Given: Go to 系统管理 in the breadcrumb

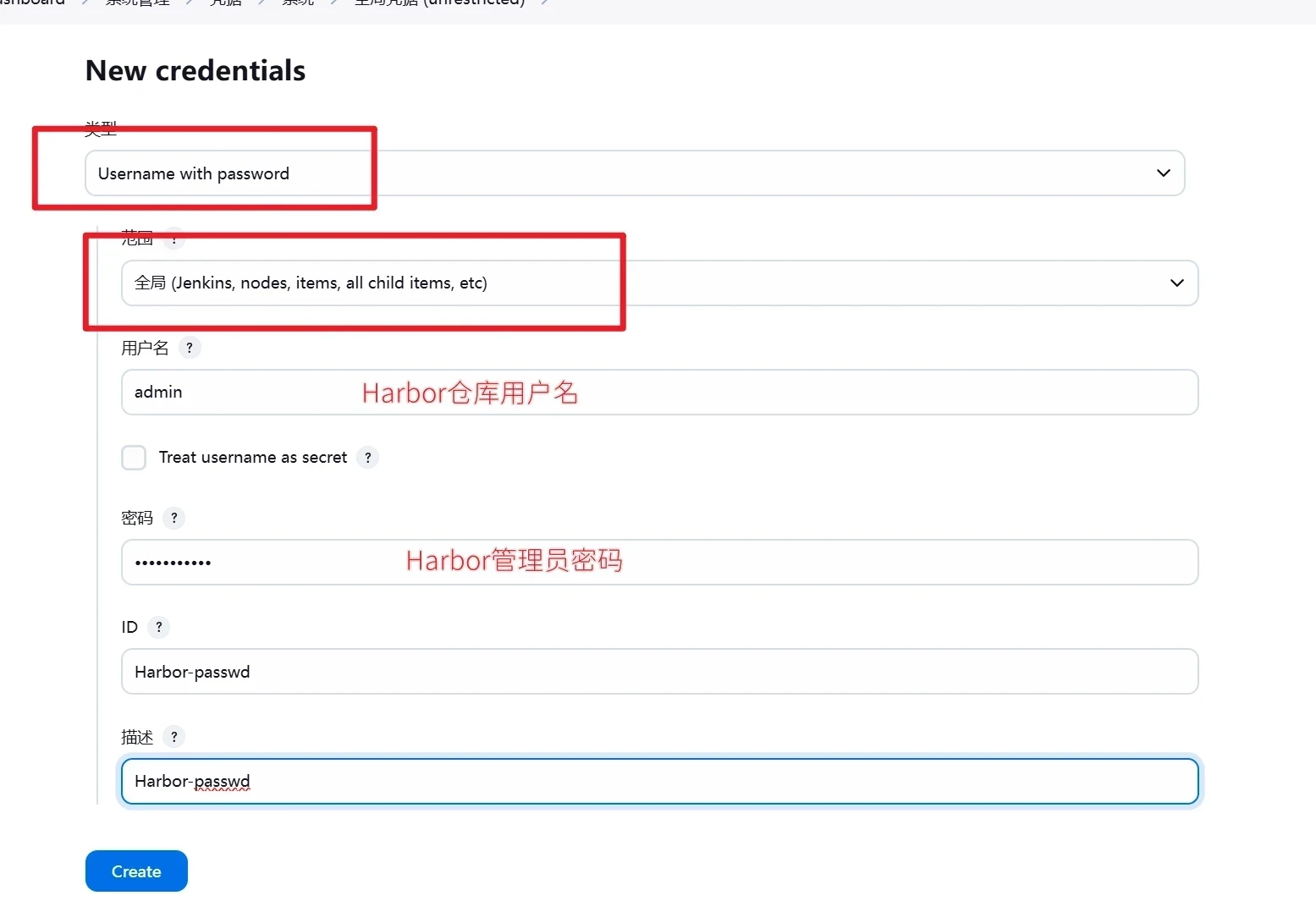Looking at the screenshot, I should pyautogui.click(x=137, y=3).
